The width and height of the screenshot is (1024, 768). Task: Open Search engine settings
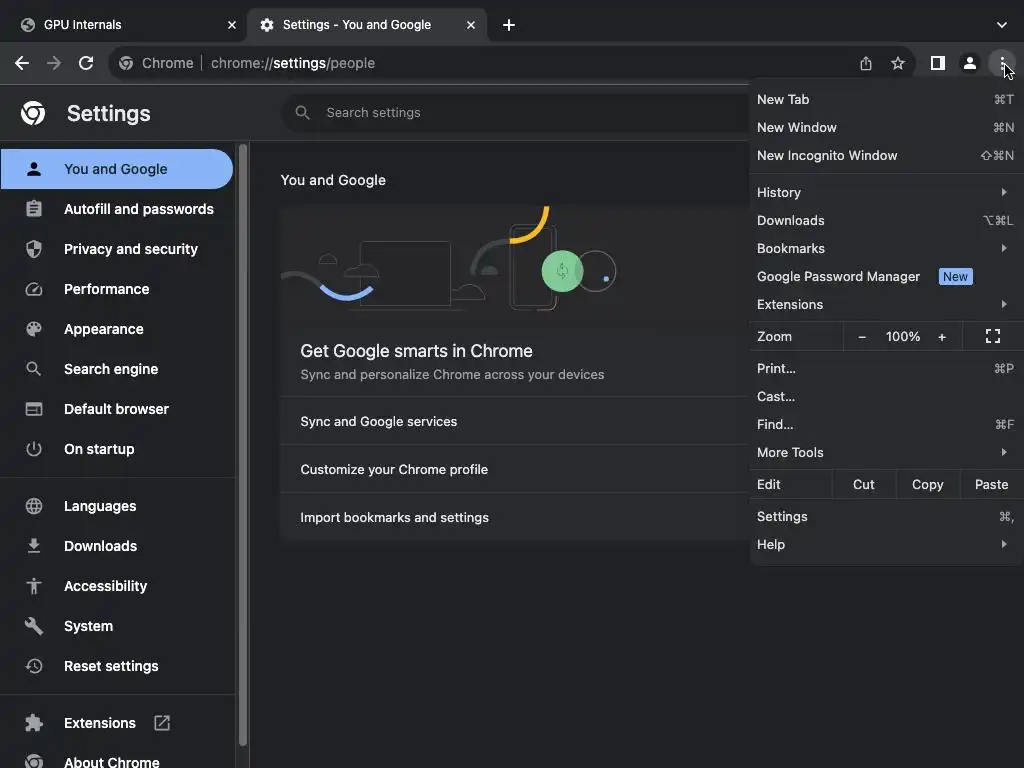pyautogui.click(x=116, y=369)
